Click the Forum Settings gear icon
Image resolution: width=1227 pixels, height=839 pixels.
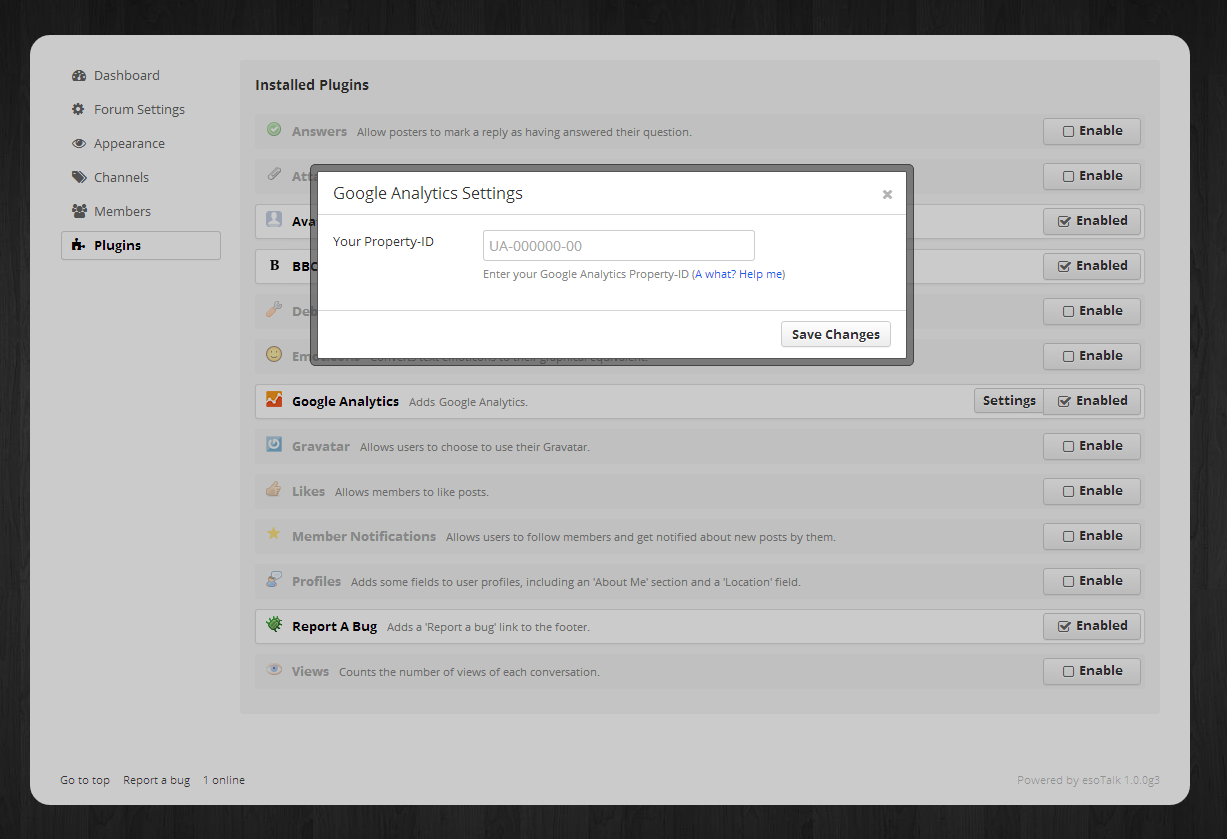(79, 110)
